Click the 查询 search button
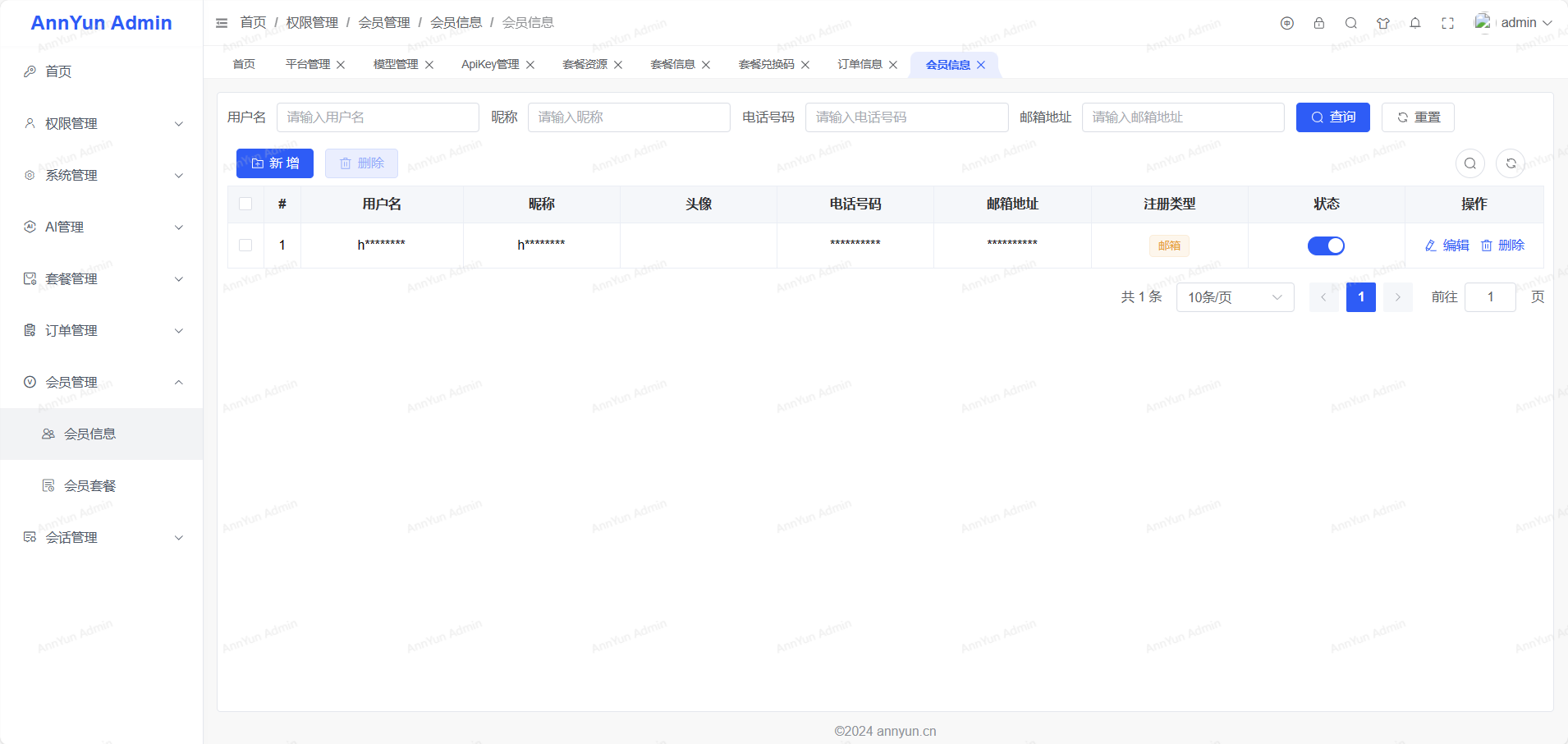Viewport: 1568px width, 744px height. tap(1333, 117)
